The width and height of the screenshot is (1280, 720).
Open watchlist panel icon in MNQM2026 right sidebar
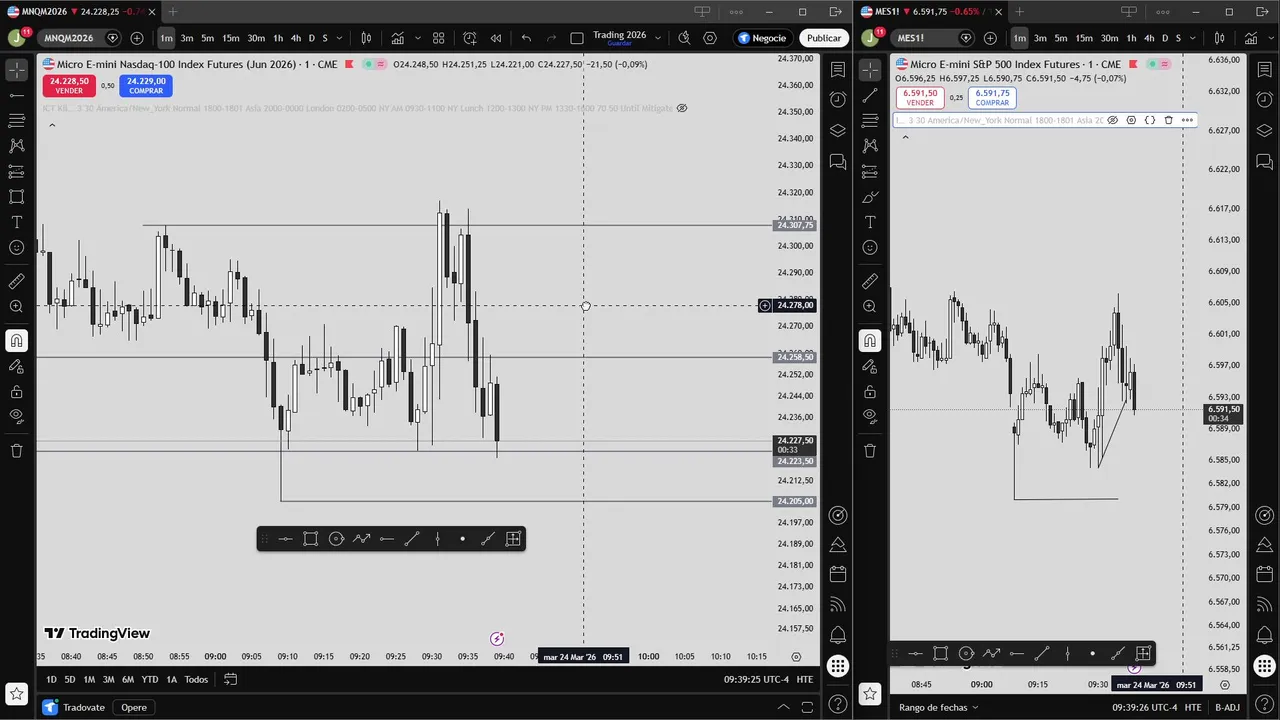[838, 69]
